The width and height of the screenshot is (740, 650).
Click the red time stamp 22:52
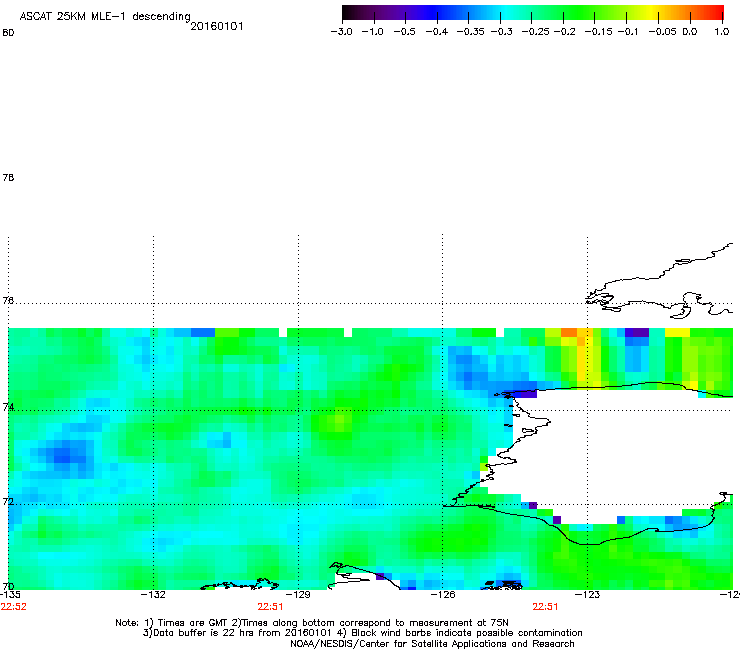tap(14, 607)
